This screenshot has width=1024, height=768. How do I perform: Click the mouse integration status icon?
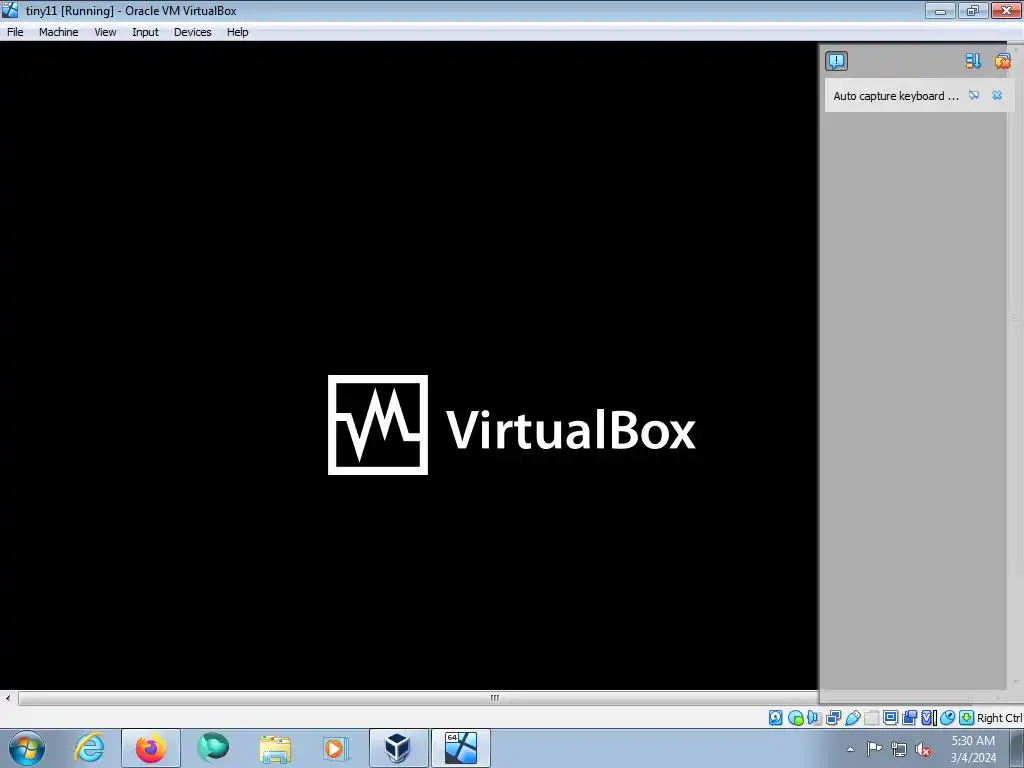947,718
